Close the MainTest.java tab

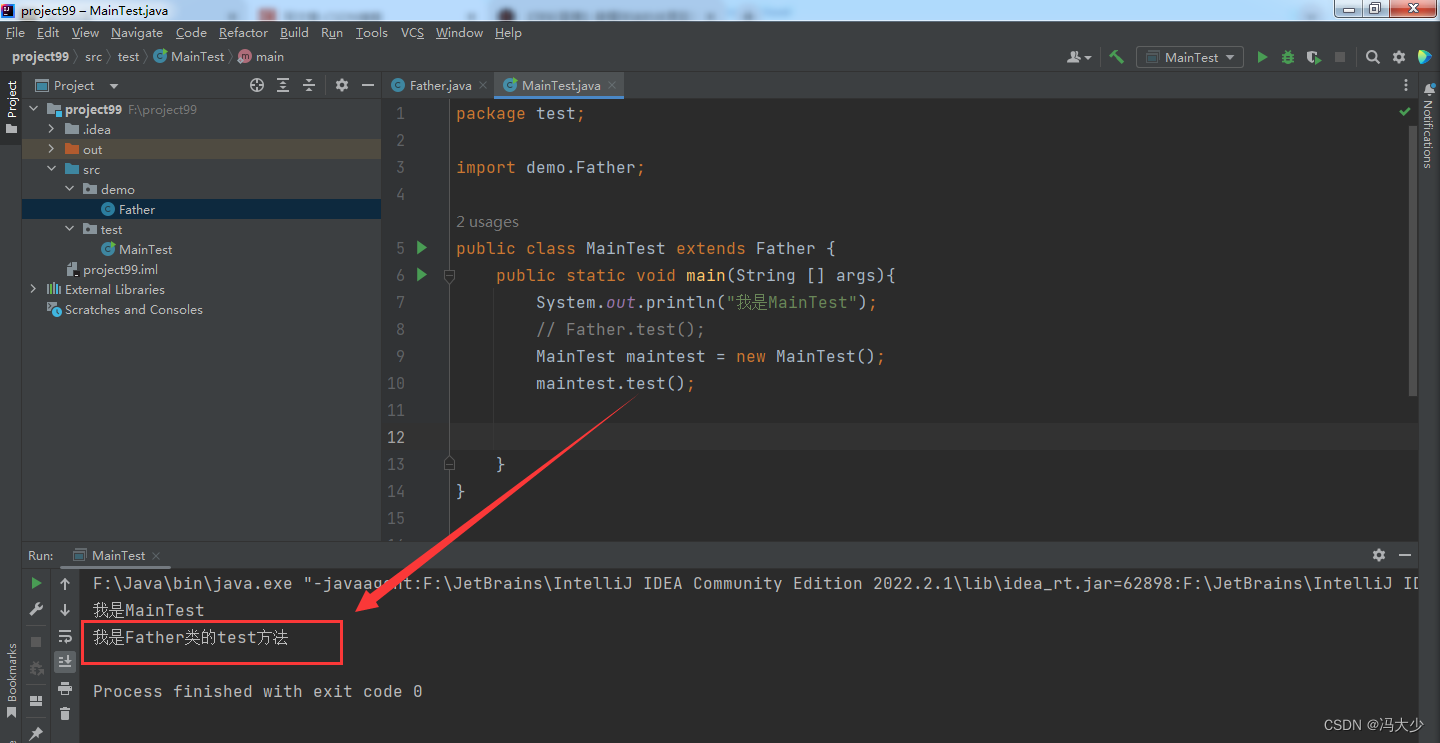pyautogui.click(x=612, y=85)
